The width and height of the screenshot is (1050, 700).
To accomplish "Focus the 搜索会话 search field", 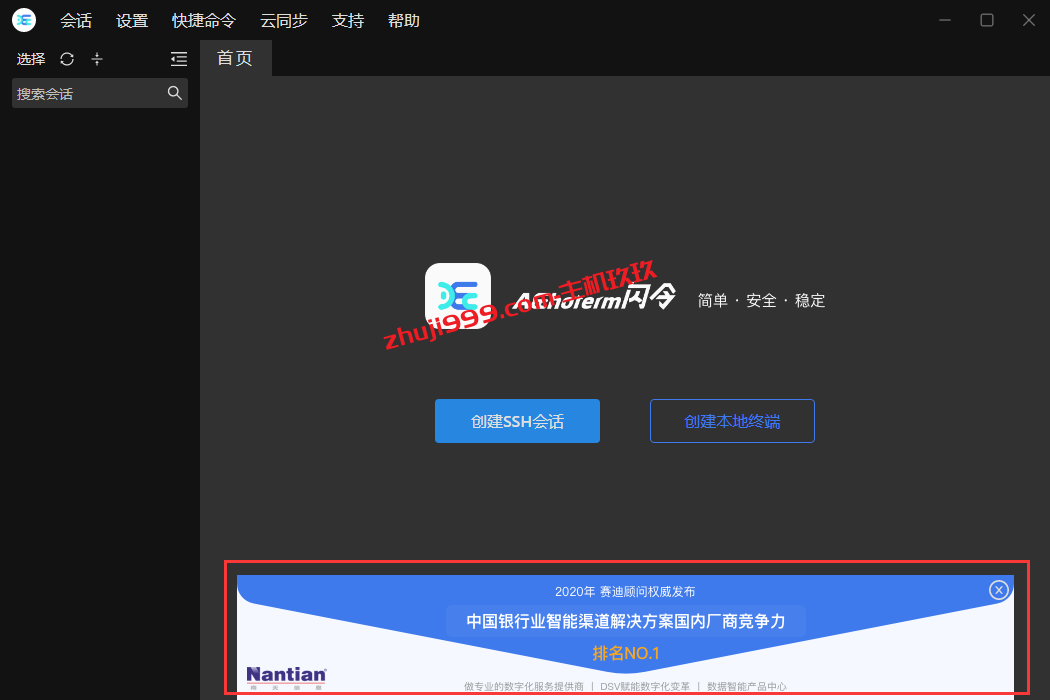I will click(100, 93).
